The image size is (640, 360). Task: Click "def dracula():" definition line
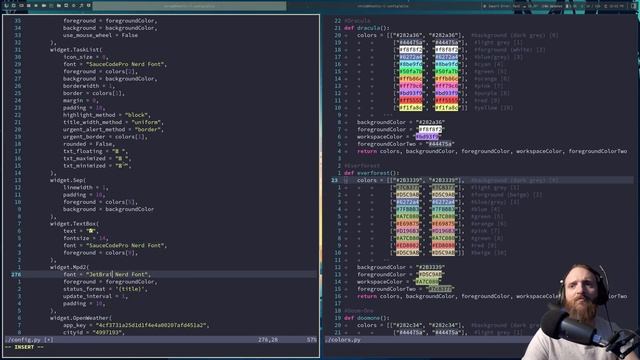coord(367,28)
